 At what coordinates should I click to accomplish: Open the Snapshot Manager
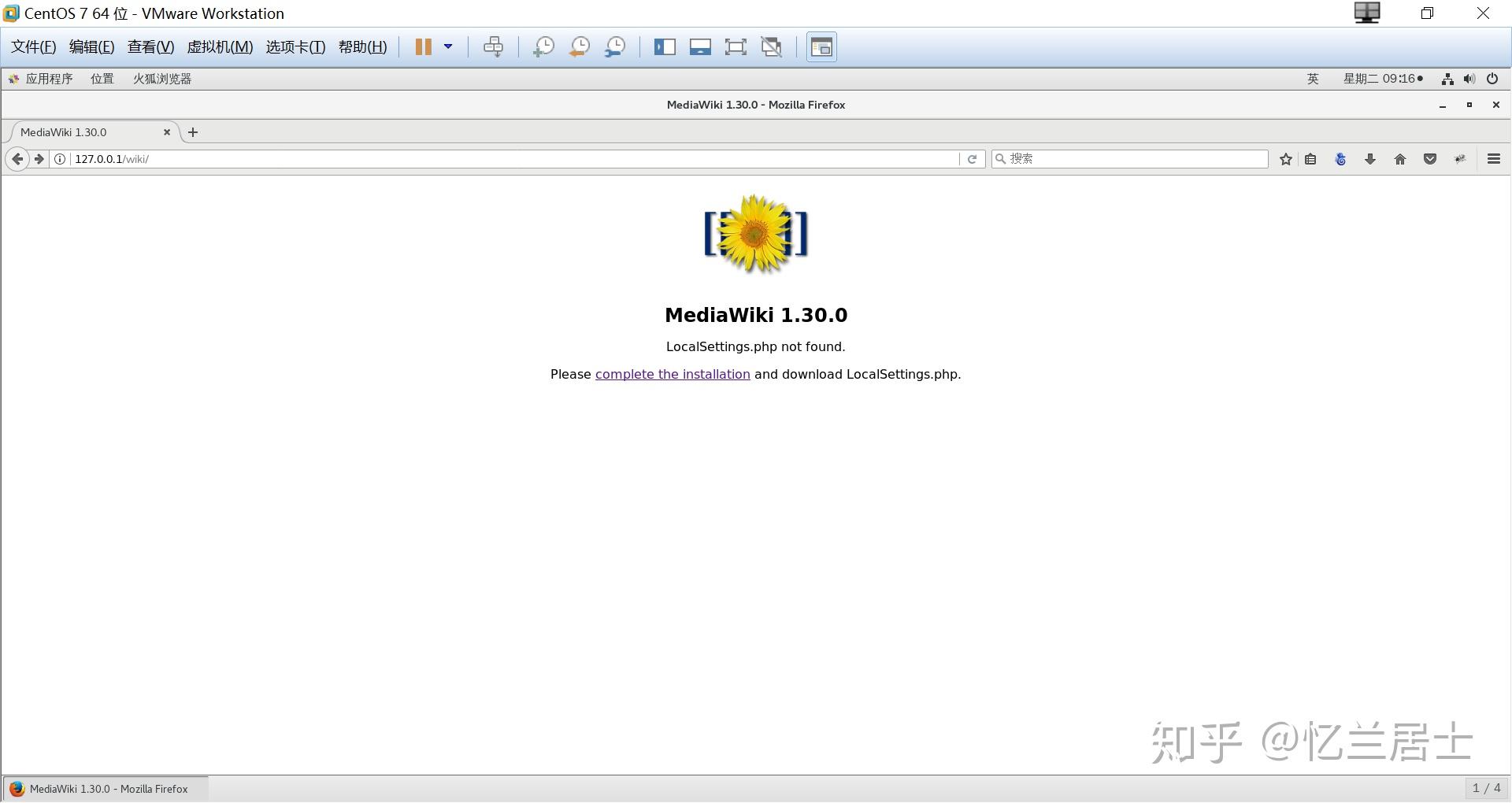[615, 46]
